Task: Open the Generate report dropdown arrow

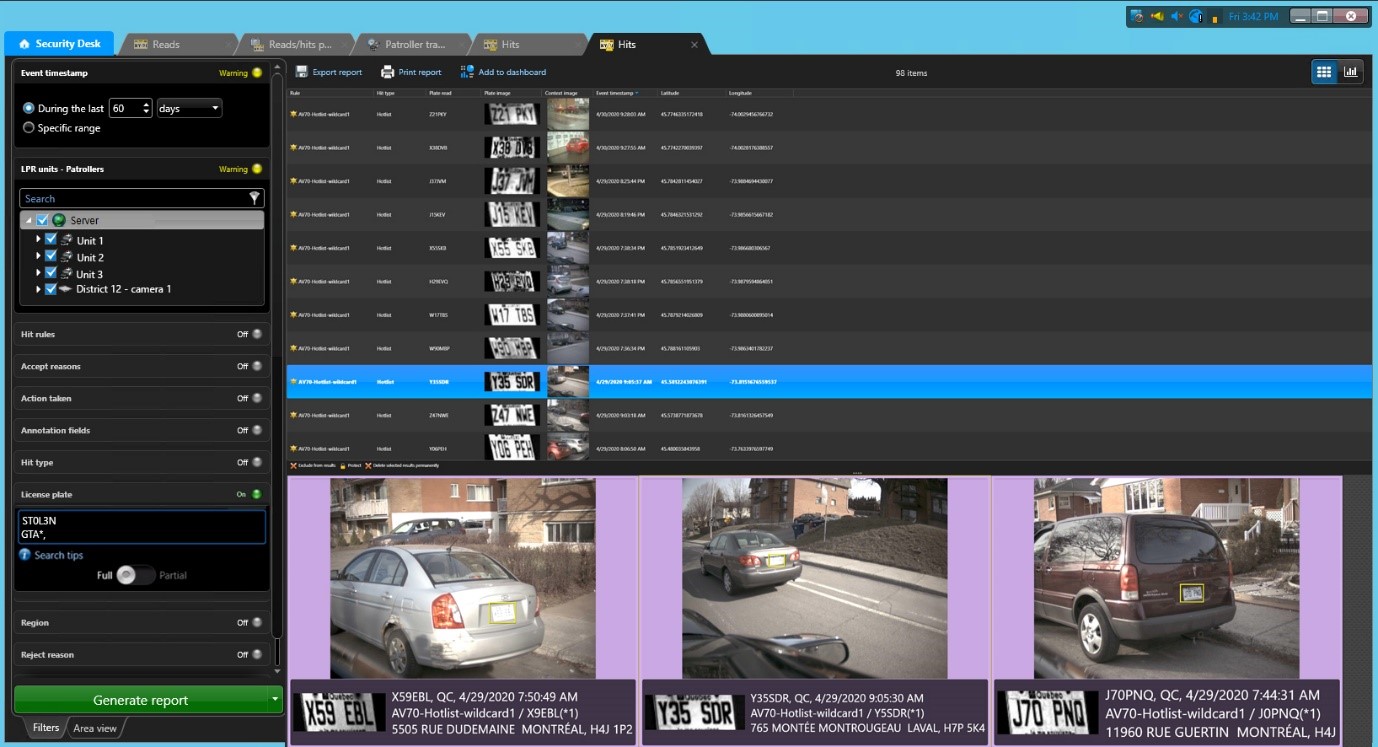Action: click(x=275, y=700)
